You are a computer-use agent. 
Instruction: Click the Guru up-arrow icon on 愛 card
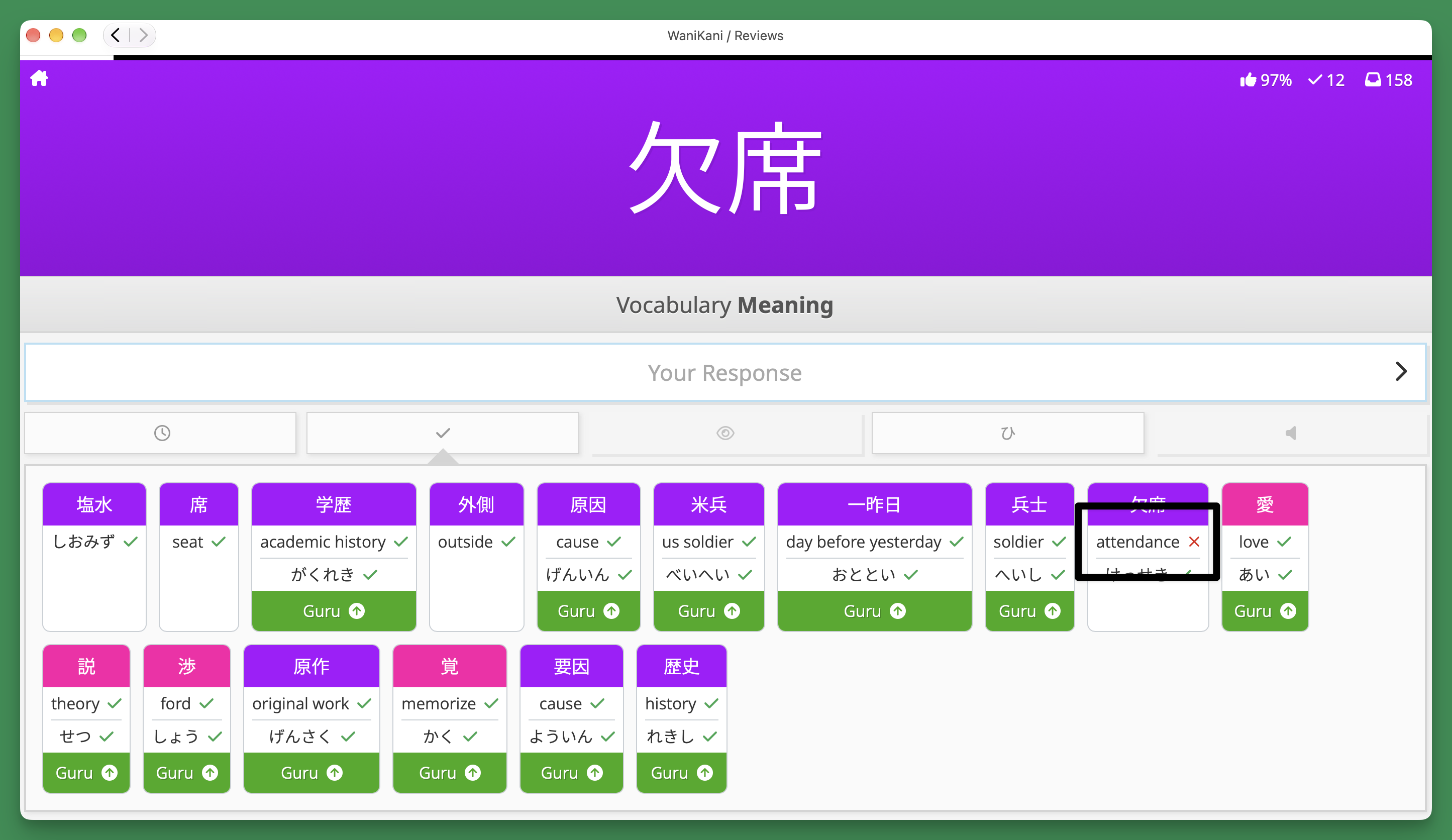click(x=1288, y=611)
